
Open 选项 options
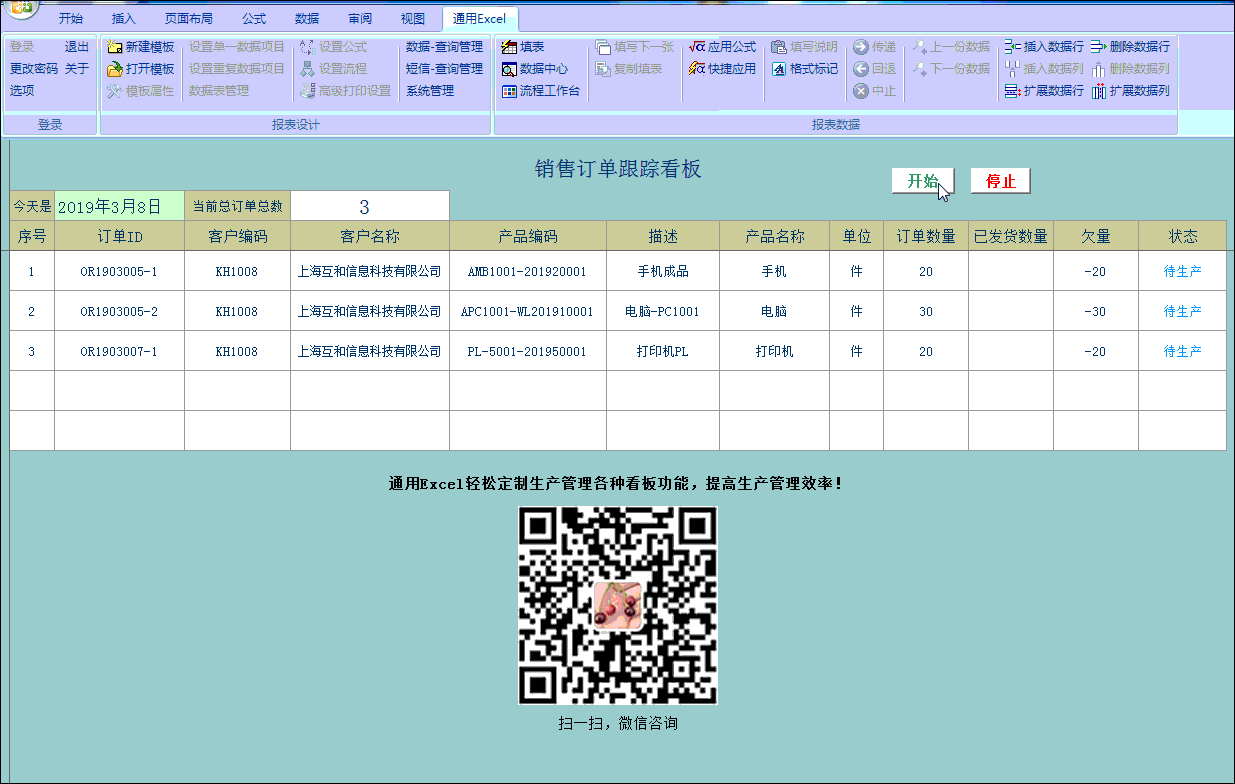click(x=22, y=91)
